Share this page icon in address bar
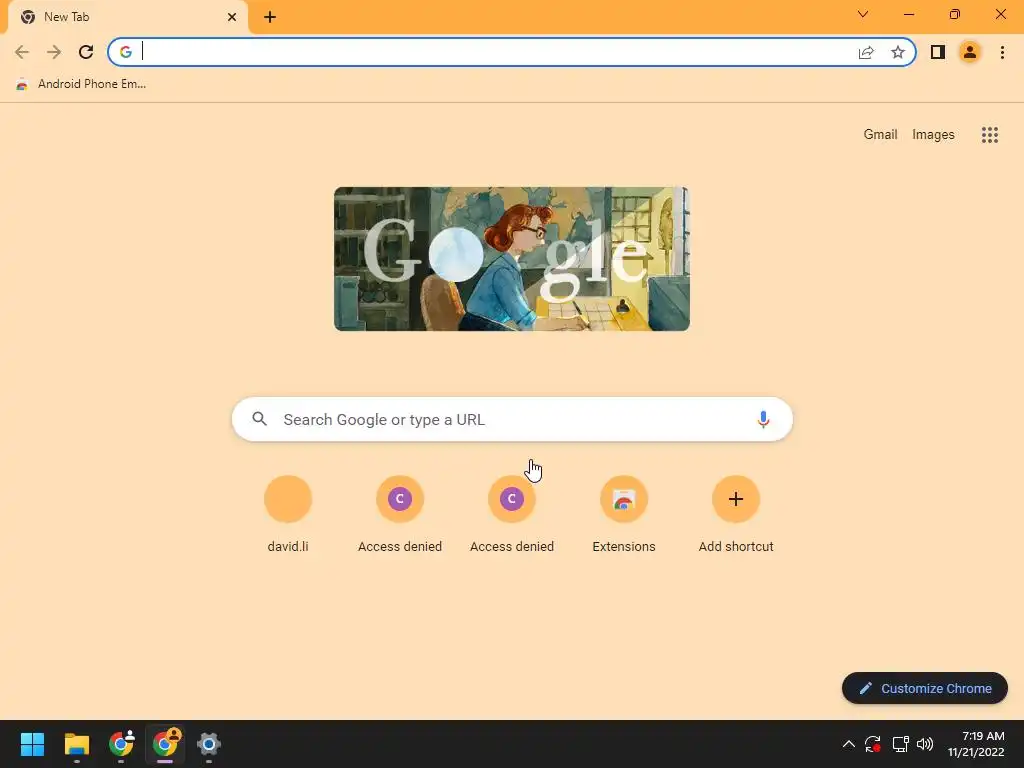Viewport: 1024px width, 768px height. point(866,52)
